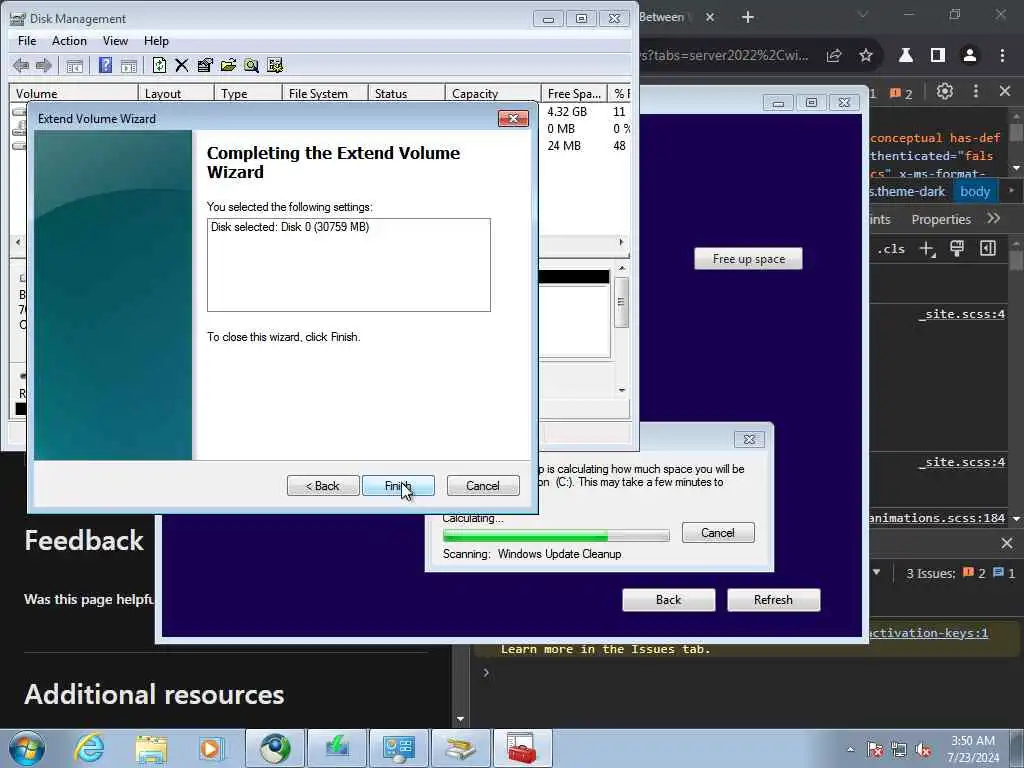Open the Action menu in Disk Management
The image size is (1024, 768).
(x=69, y=40)
